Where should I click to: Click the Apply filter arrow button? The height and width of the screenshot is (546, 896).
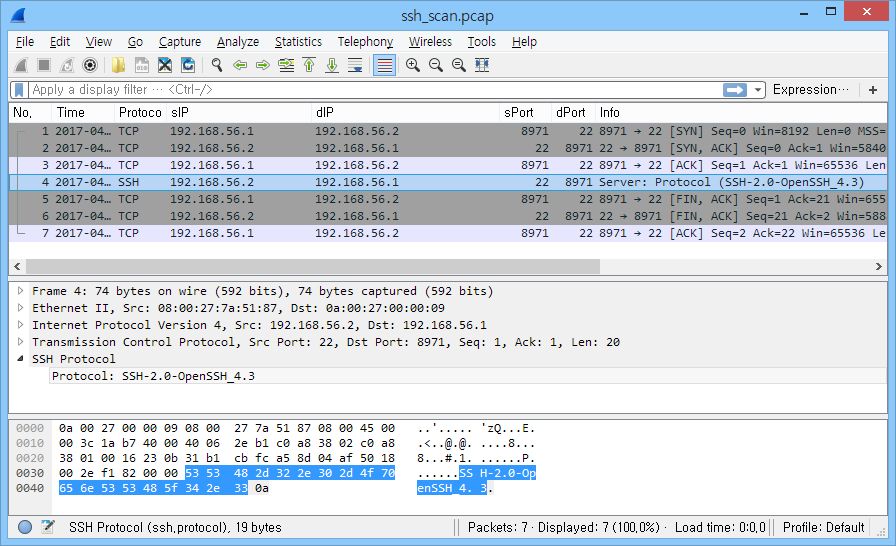(735, 90)
